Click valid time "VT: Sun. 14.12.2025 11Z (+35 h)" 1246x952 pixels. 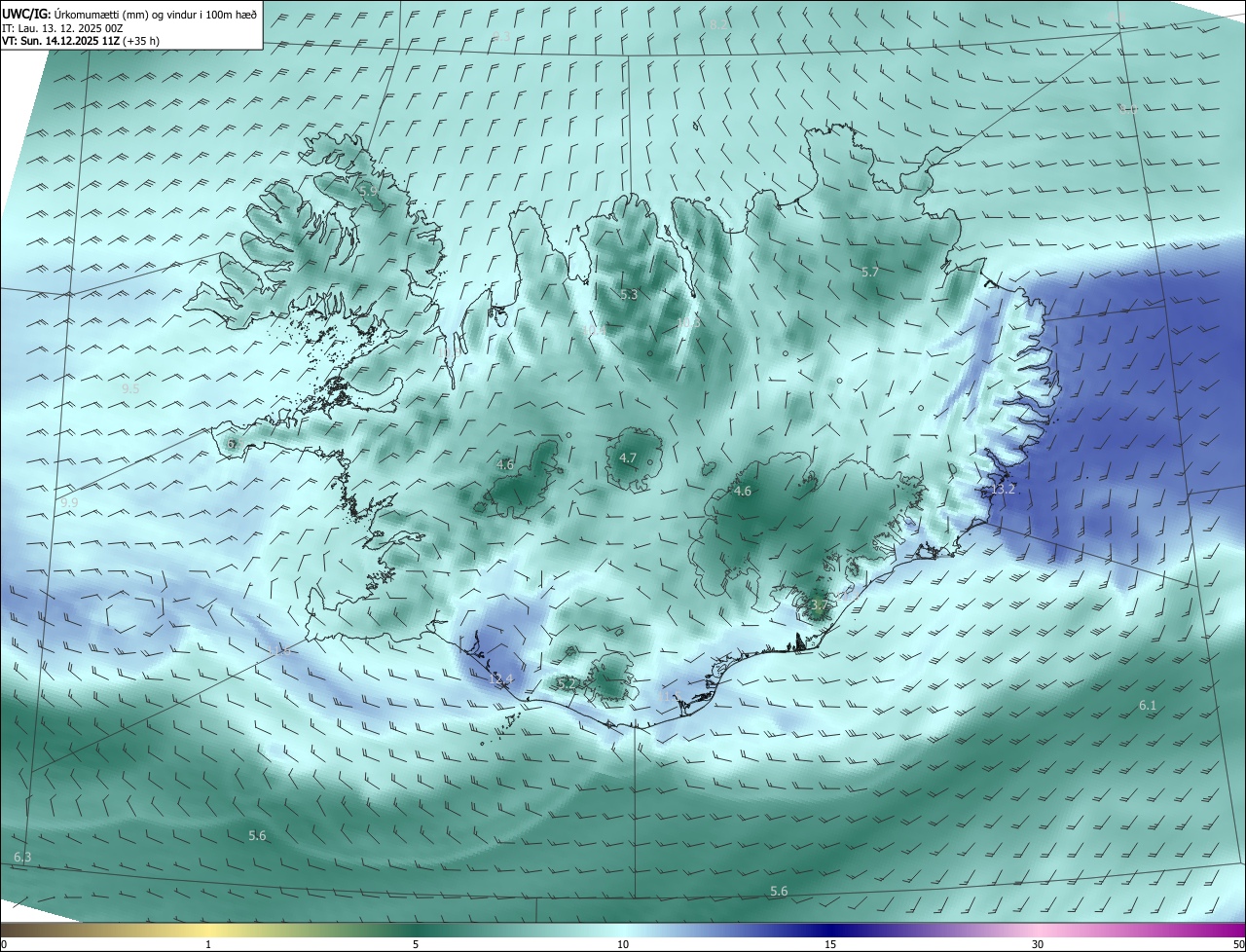[x=81, y=41]
